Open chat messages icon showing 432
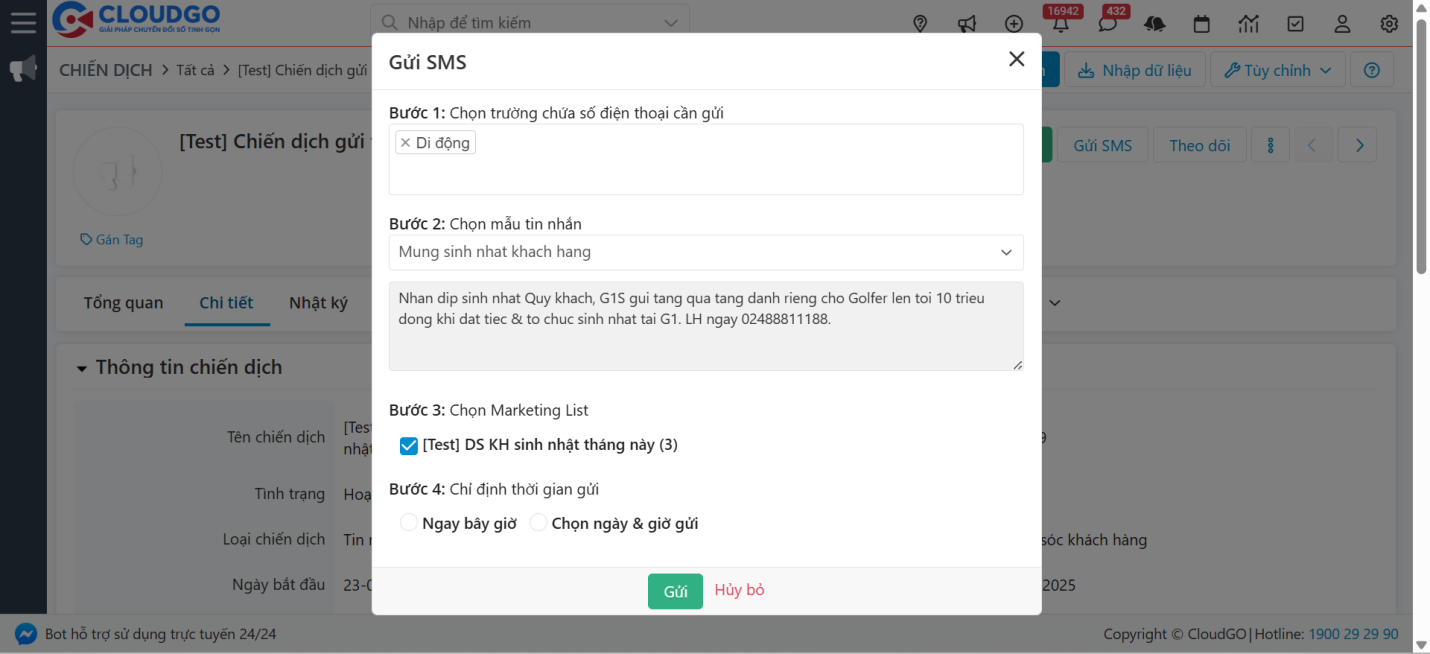 pos(1107,22)
